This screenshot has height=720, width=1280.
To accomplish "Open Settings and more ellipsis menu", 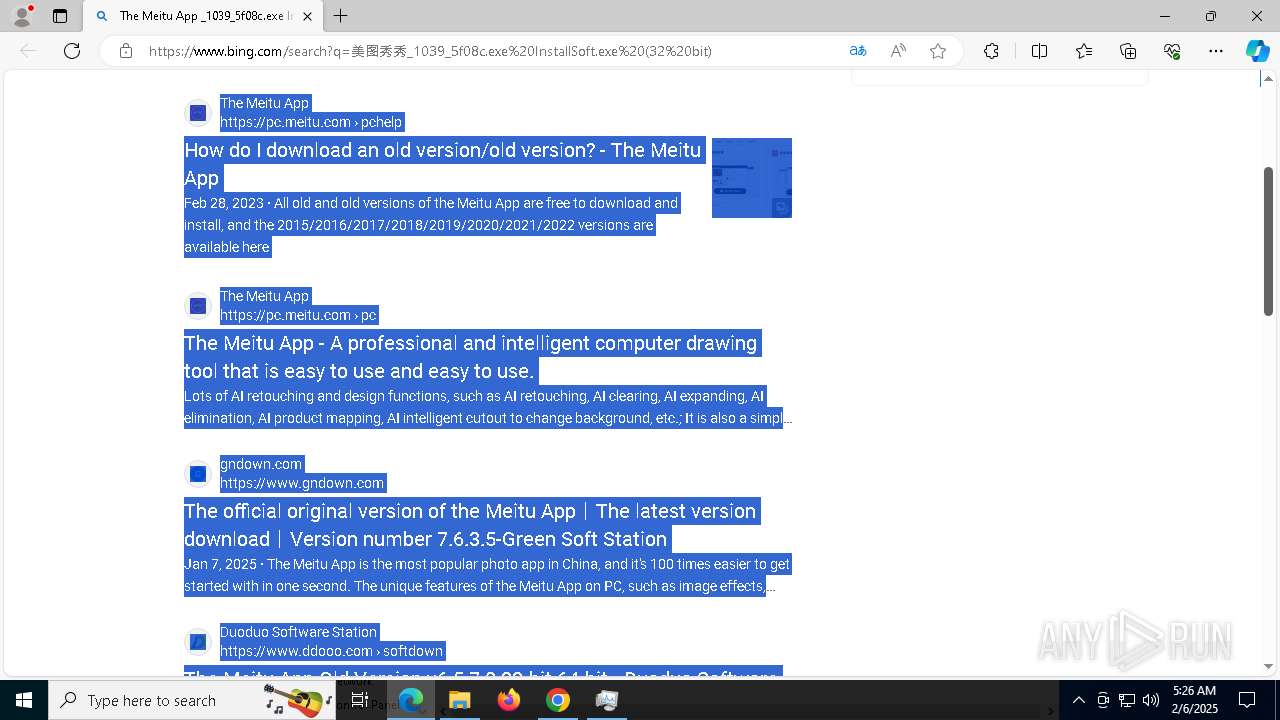I will tap(1216, 51).
